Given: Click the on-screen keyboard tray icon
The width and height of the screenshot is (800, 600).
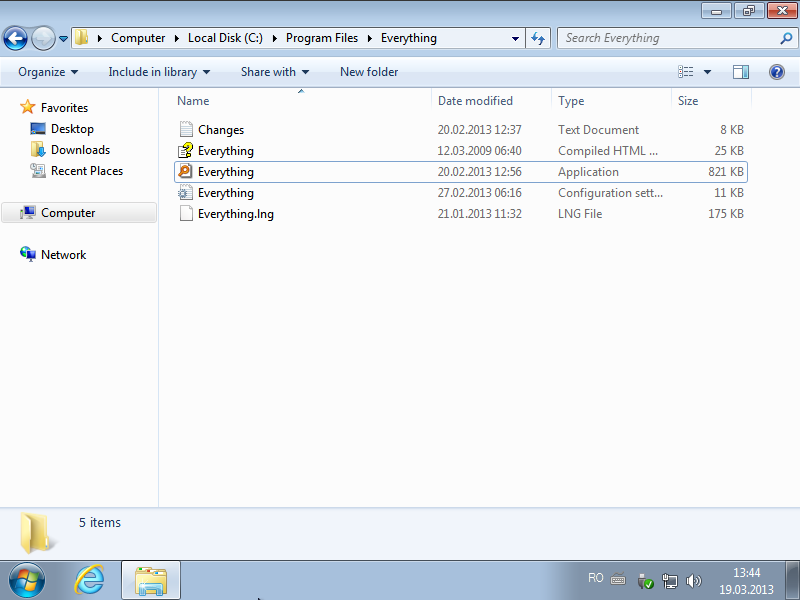Looking at the screenshot, I should pyautogui.click(x=618, y=579).
